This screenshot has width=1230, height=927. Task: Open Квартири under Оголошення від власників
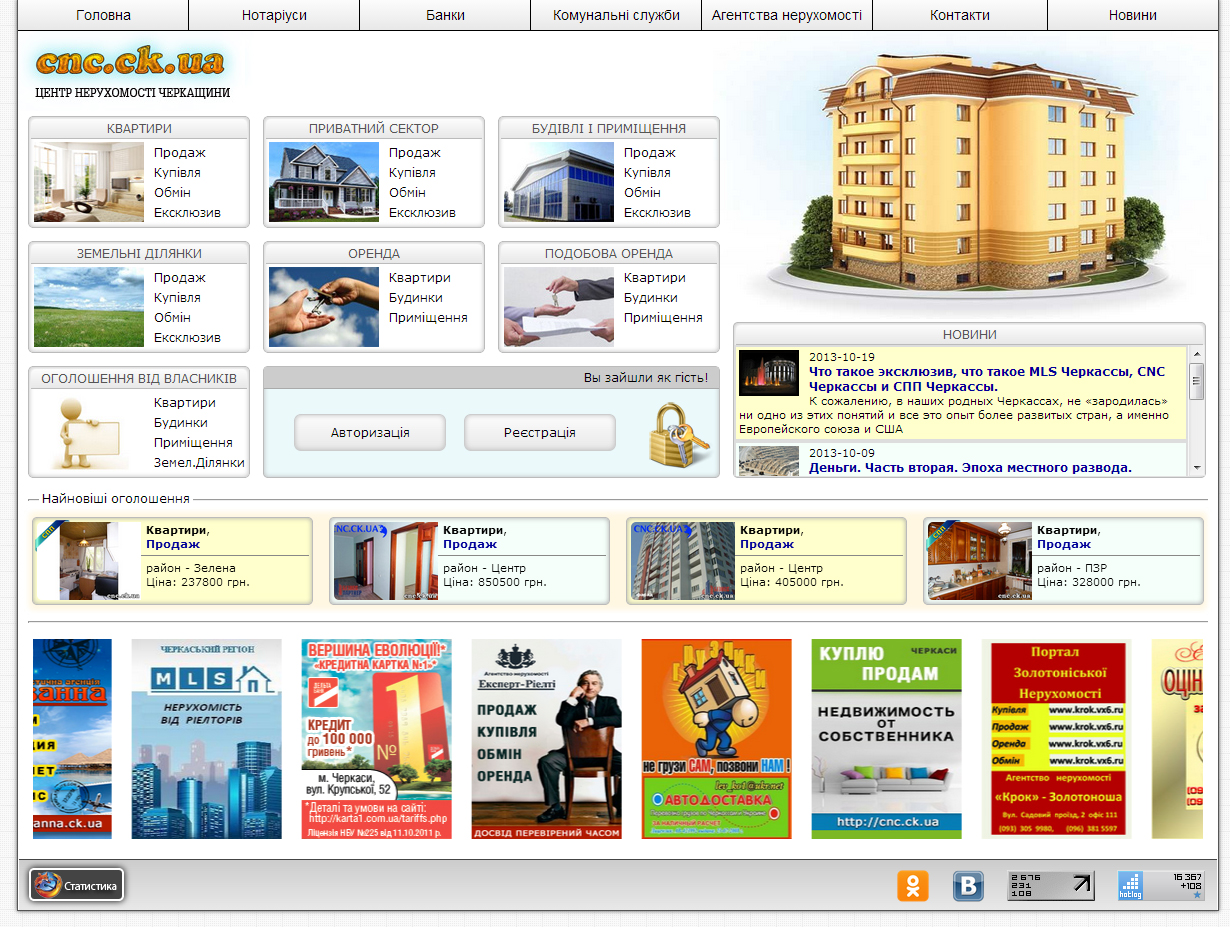pos(185,403)
